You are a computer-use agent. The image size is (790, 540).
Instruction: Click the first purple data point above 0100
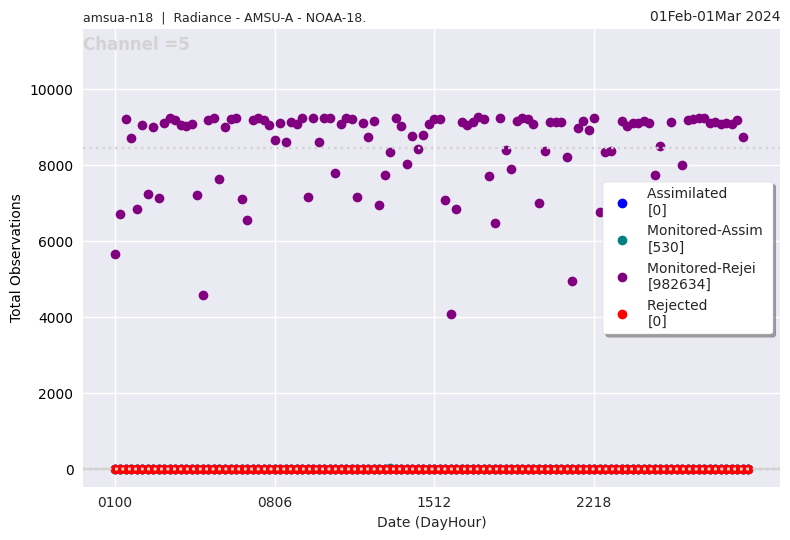(115, 254)
